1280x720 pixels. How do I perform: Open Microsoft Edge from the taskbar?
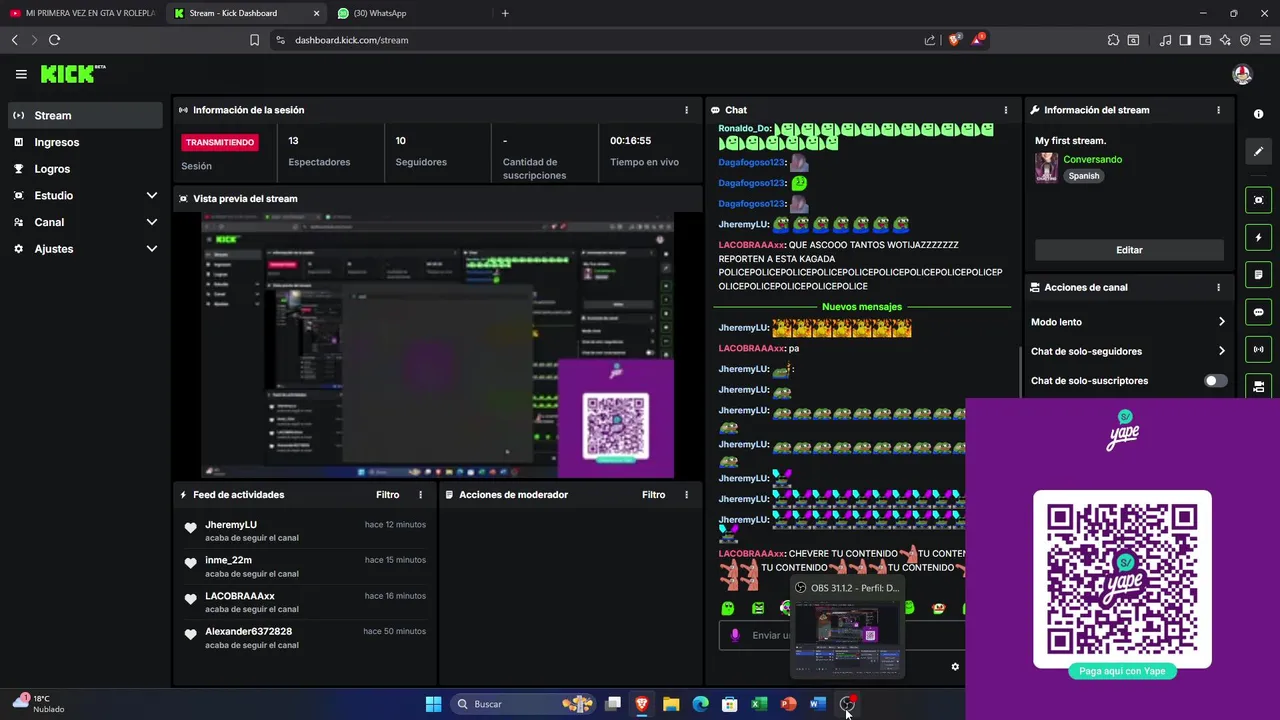pyautogui.click(x=701, y=704)
